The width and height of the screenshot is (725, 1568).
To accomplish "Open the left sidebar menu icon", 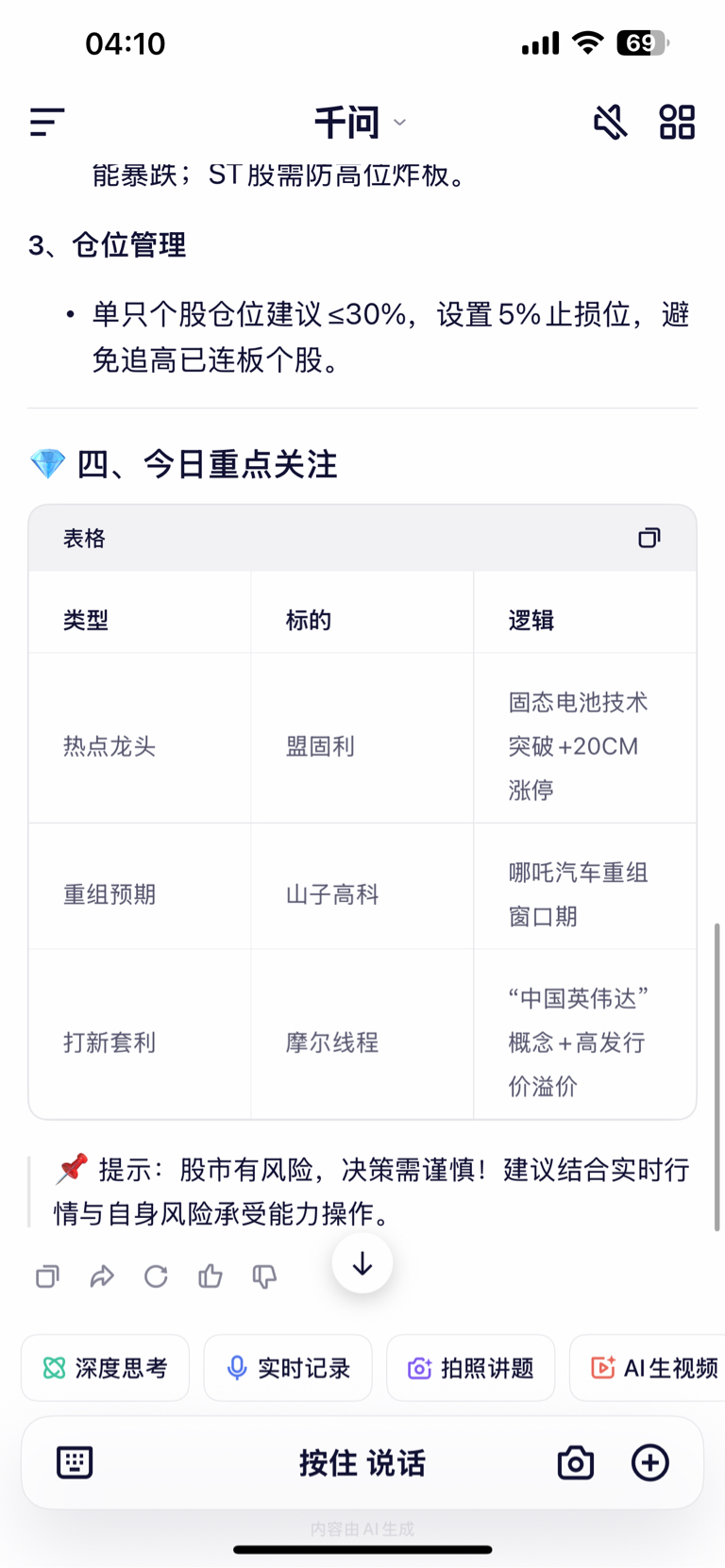I will (x=46, y=122).
